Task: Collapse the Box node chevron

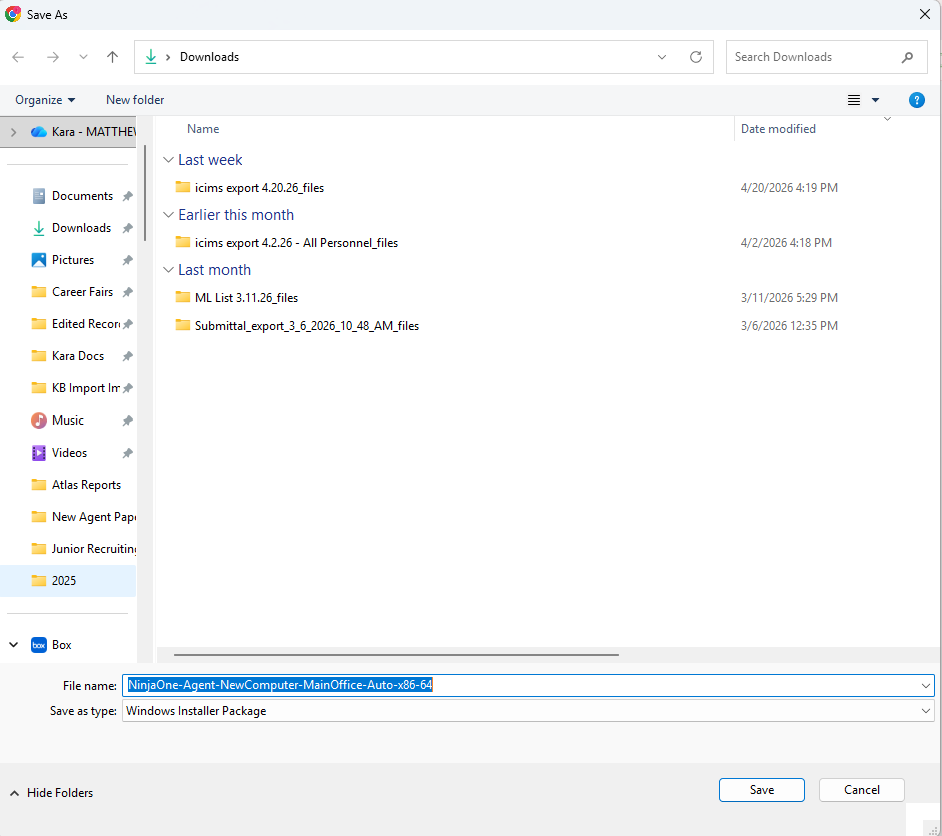Action: tap(13, 644)
